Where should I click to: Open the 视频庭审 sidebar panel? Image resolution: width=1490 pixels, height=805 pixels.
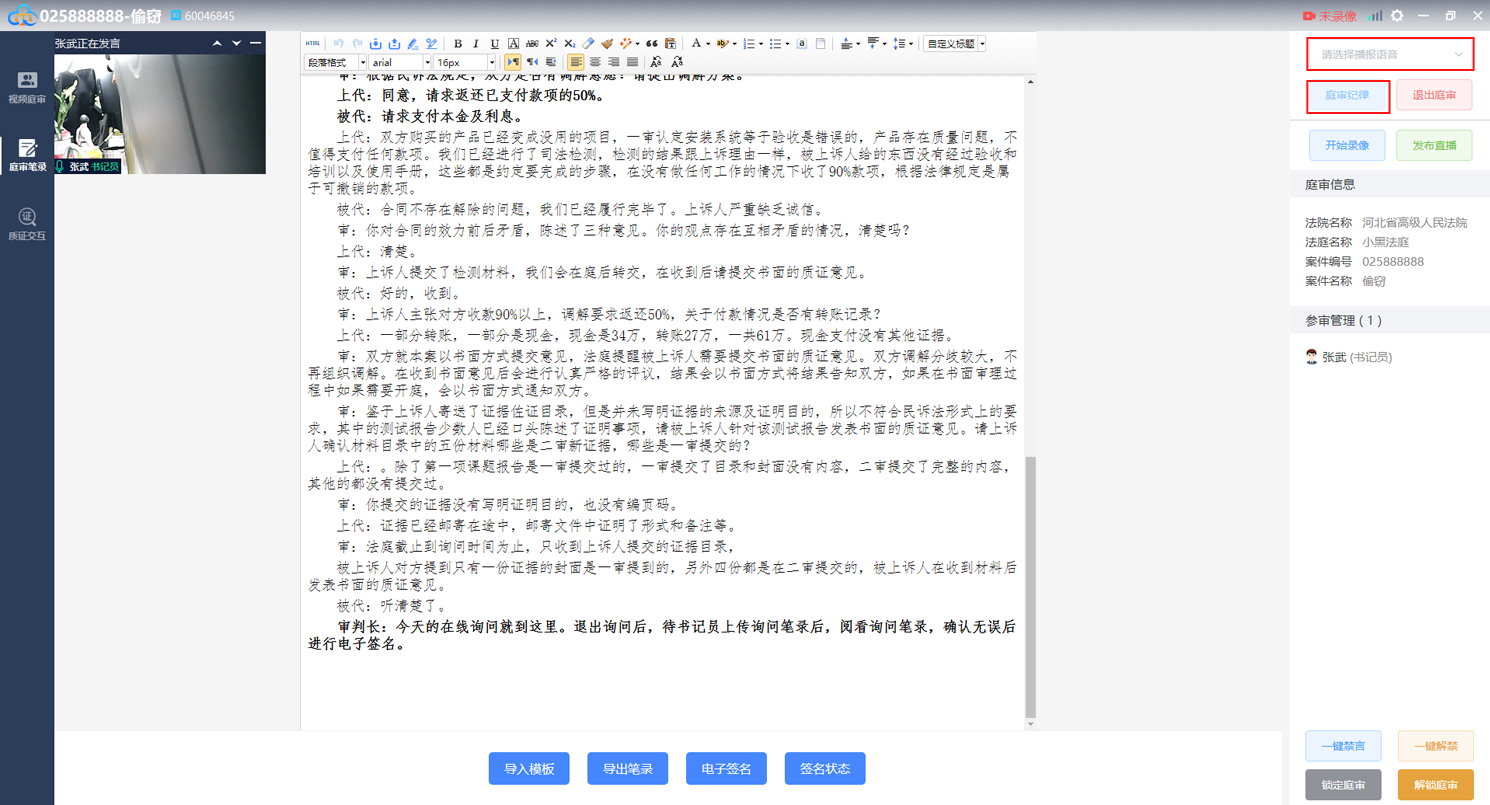point(27,87)
